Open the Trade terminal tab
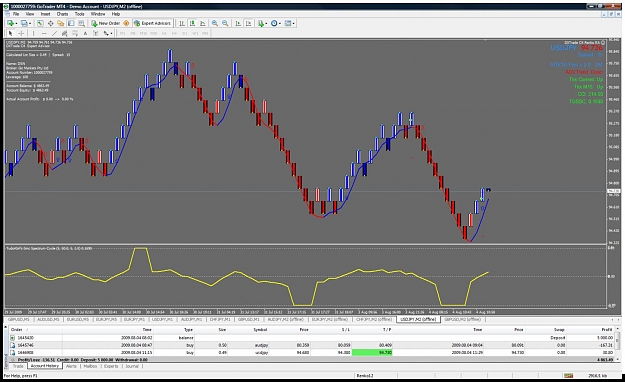The image size is (625, 382). pyautogui.click(x=18, y=366)
